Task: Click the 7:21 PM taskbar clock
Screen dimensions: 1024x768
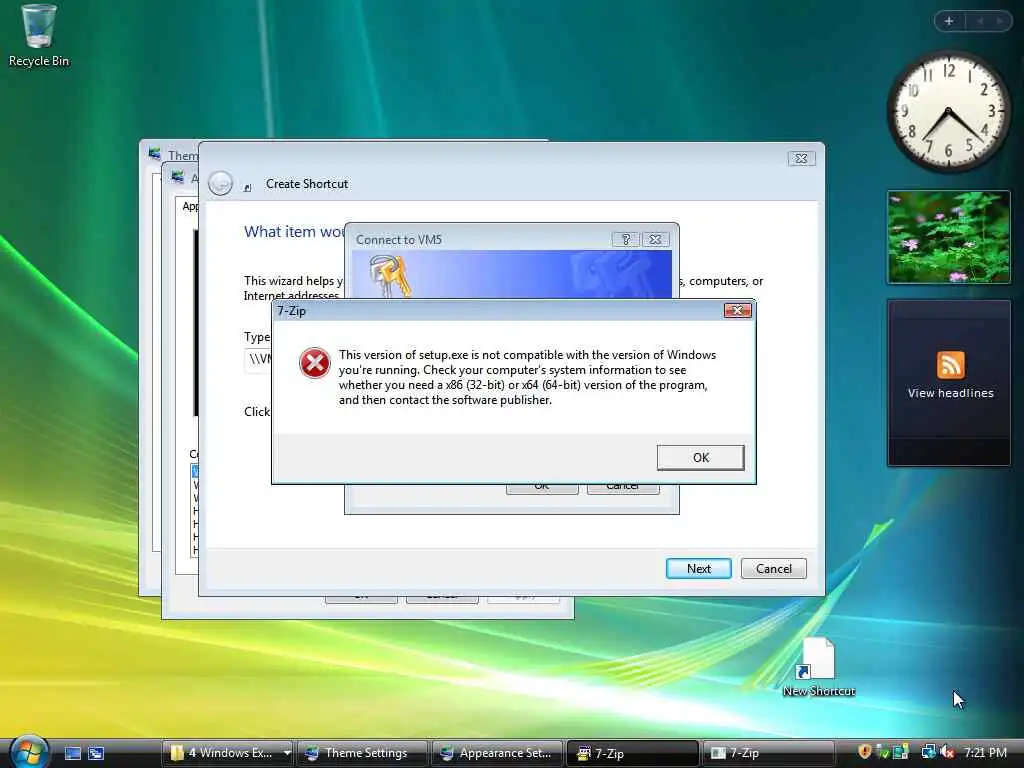Action: (x=985, y=753)
